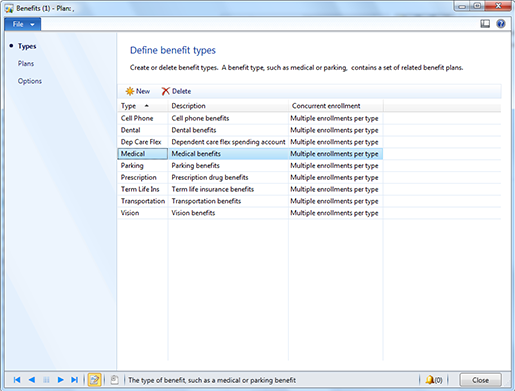Toggle the edit record pencil icon
Image resolution: width=515 pixels, height=391 pixels.
click(94, 380)
